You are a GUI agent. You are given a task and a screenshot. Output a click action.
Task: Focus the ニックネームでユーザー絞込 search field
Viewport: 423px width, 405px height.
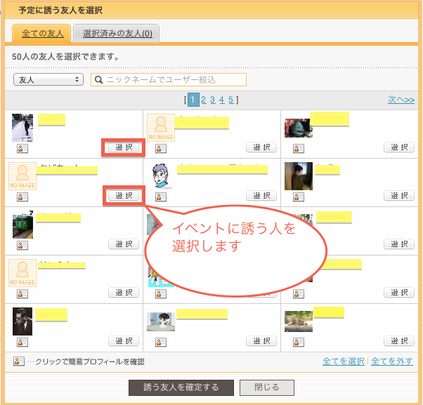point(169,80)
